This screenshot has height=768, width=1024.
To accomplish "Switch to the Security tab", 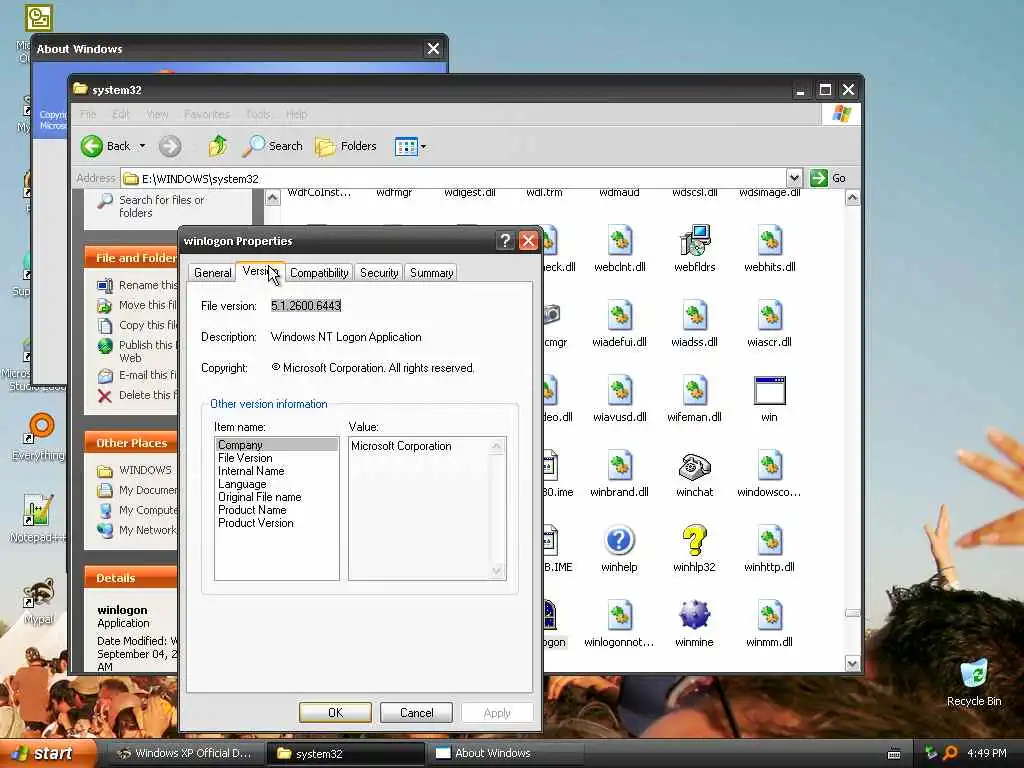I will pos(379,273).
